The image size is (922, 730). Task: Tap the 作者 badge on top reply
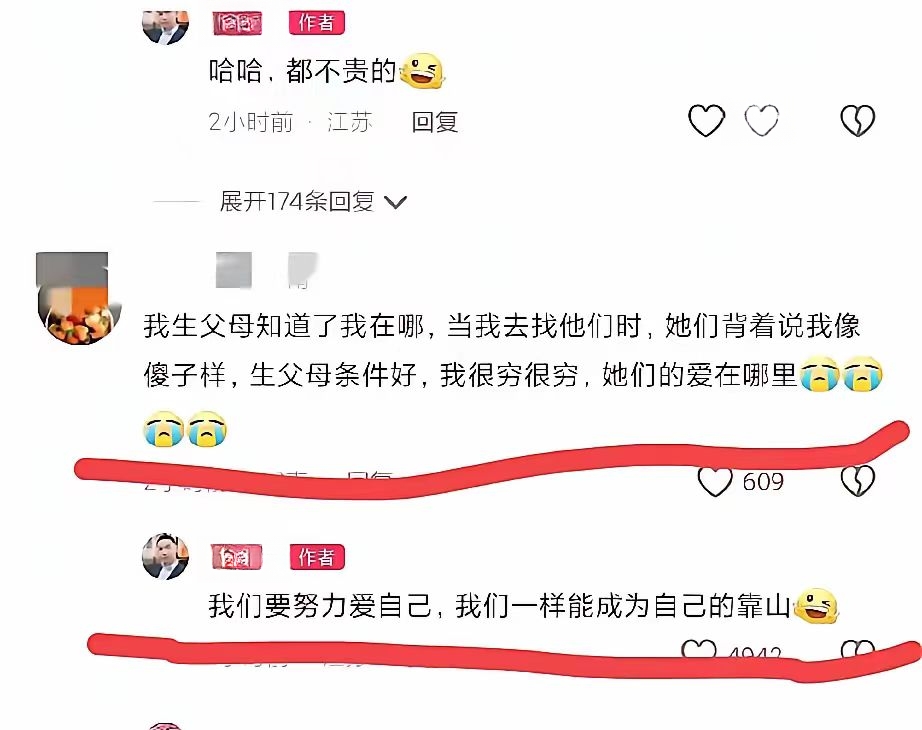(316, 23)
